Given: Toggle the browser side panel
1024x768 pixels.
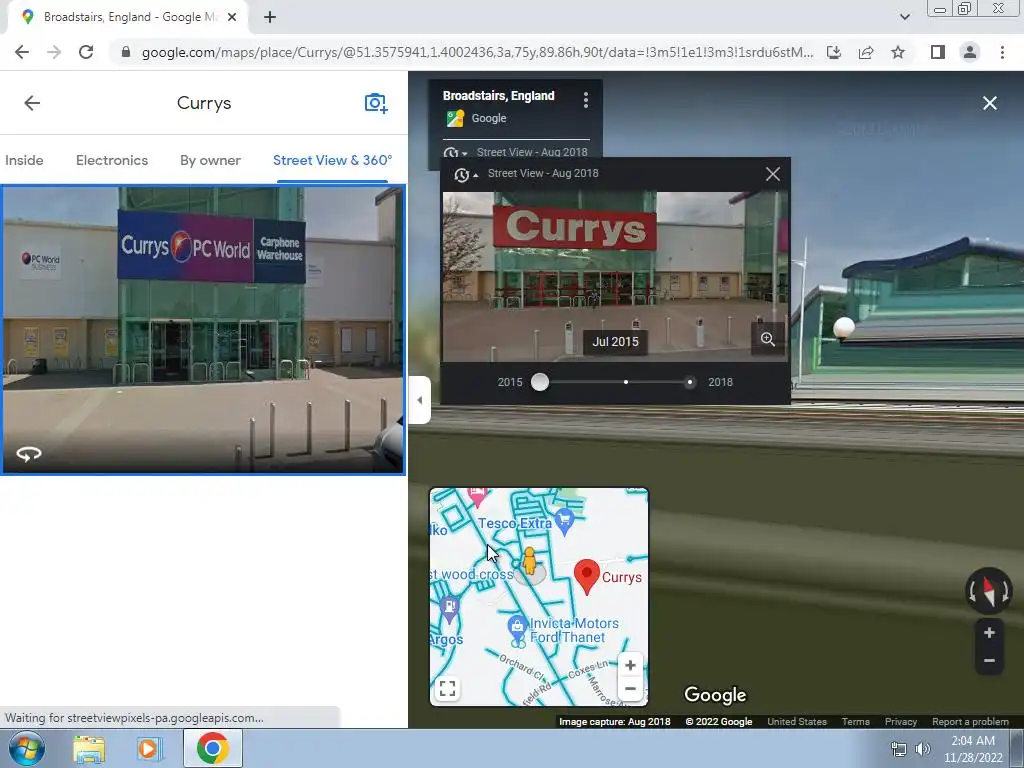Looking at the screenshot, I should coord(938,52).
